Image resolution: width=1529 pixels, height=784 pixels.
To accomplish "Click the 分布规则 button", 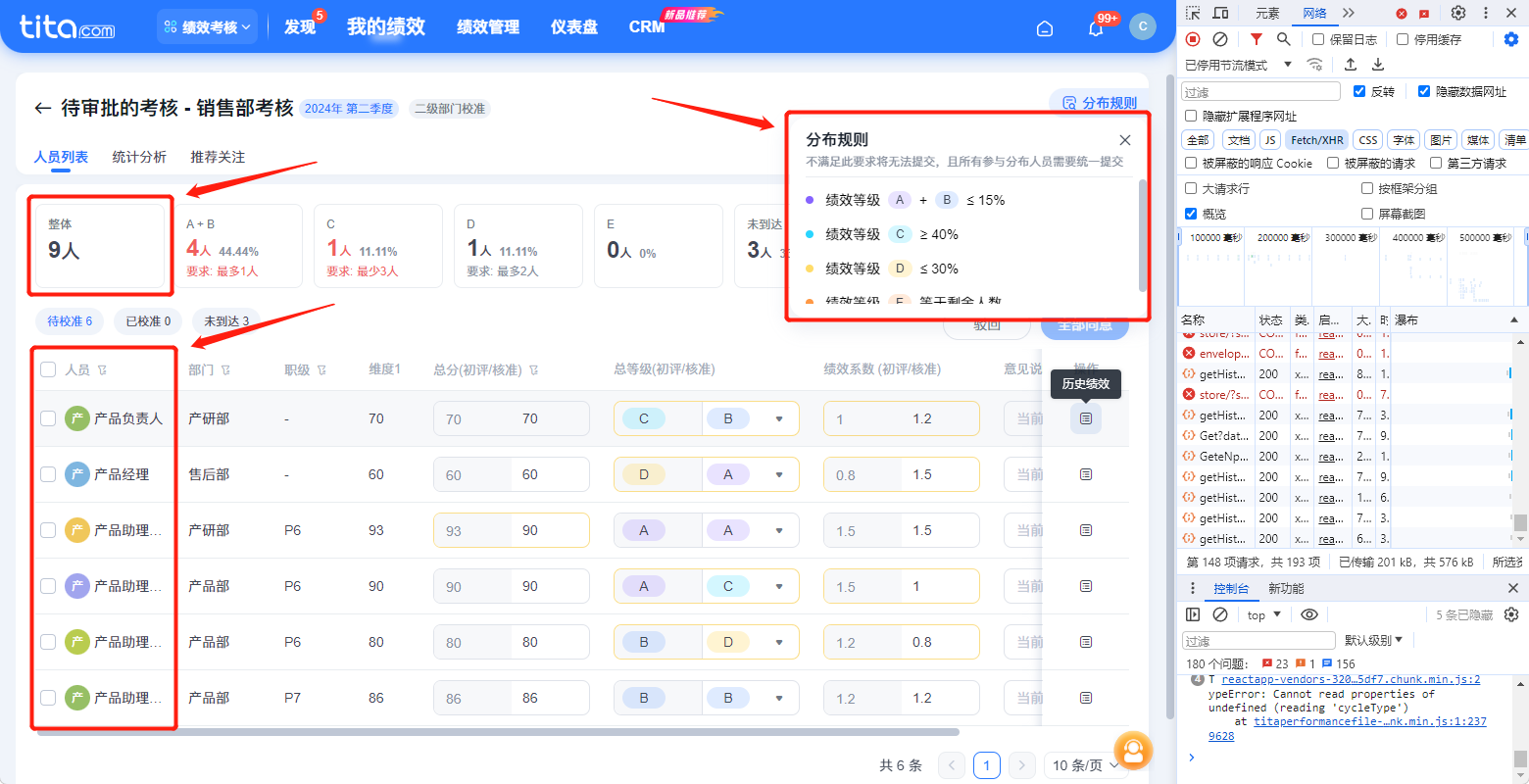I will click(x=1100, y=103).
